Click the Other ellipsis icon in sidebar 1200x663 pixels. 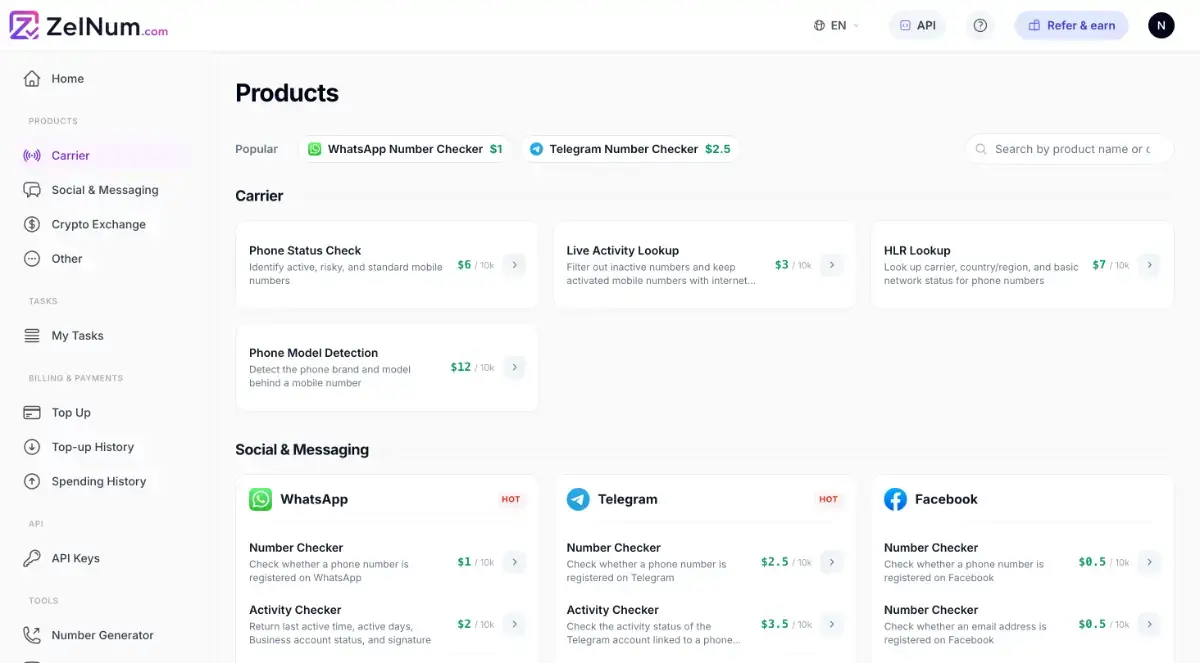pos(32,259)
